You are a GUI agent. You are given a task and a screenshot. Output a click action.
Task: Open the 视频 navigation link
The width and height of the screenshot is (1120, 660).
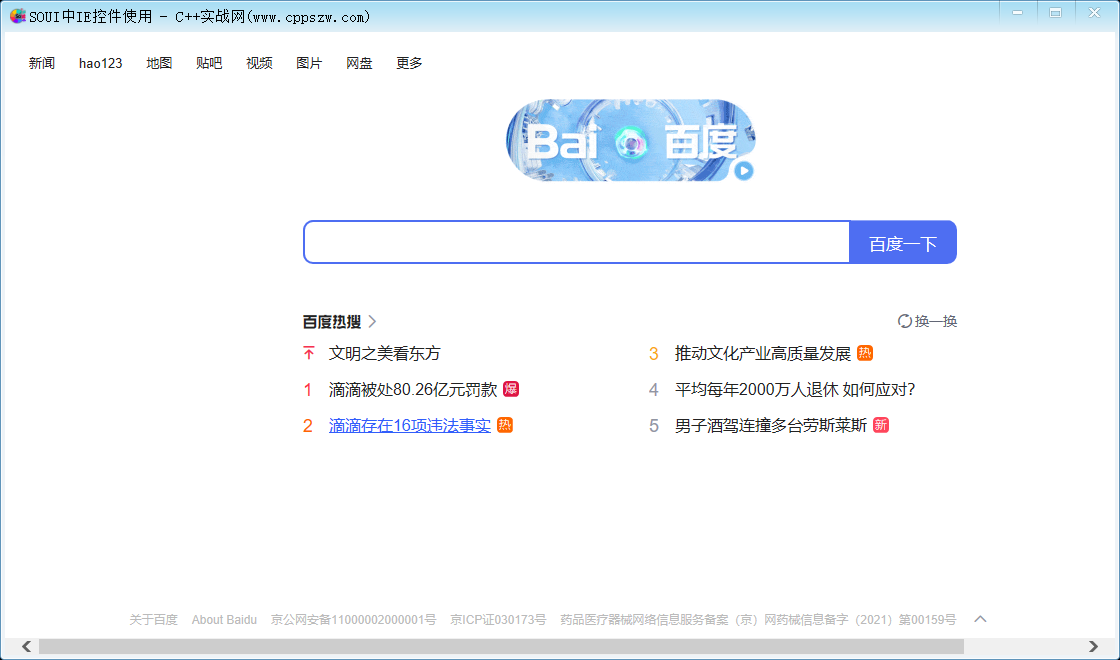coord(259,63)
